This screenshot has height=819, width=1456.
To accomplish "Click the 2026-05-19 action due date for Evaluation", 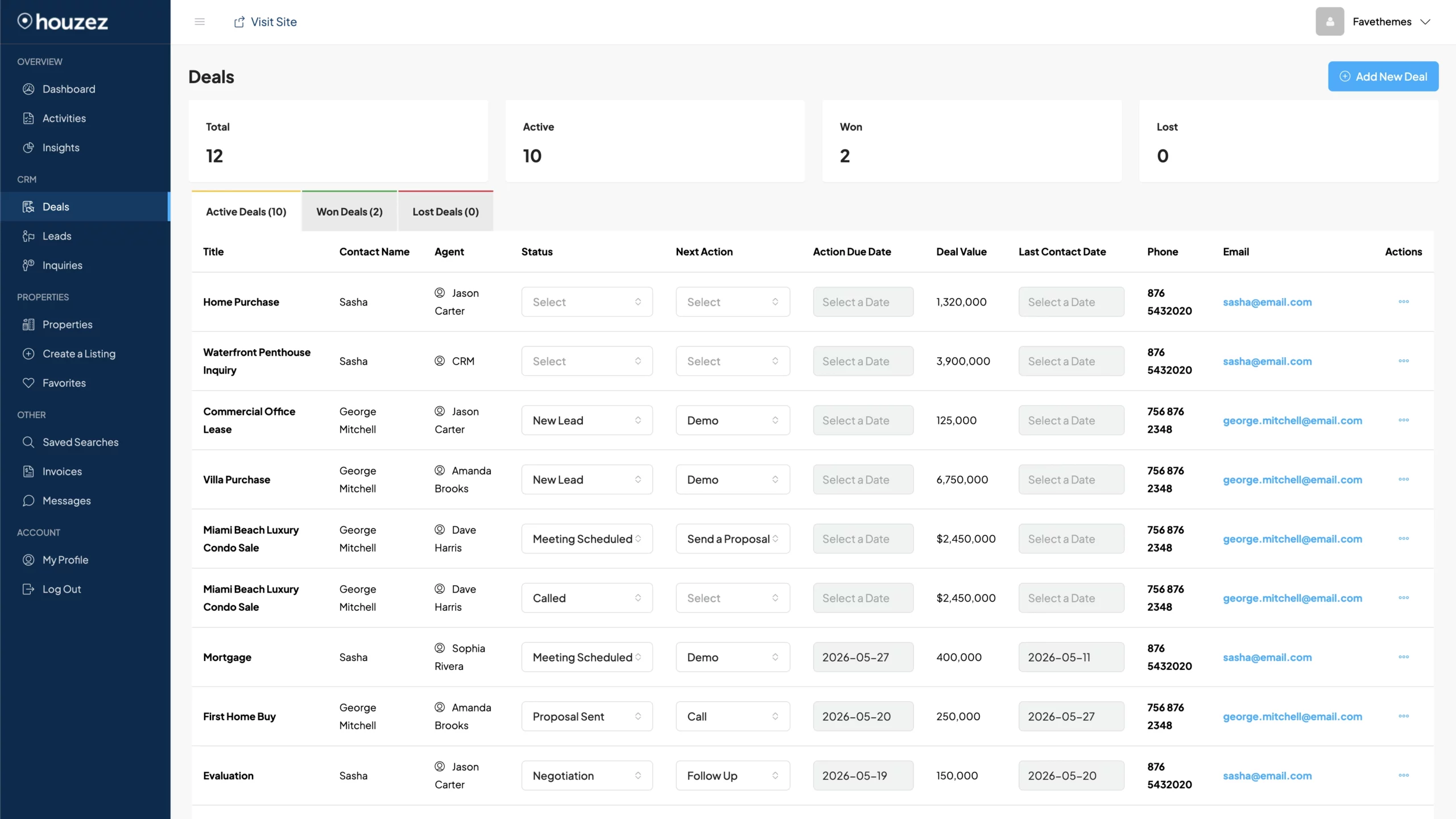I will pos(863,775).
